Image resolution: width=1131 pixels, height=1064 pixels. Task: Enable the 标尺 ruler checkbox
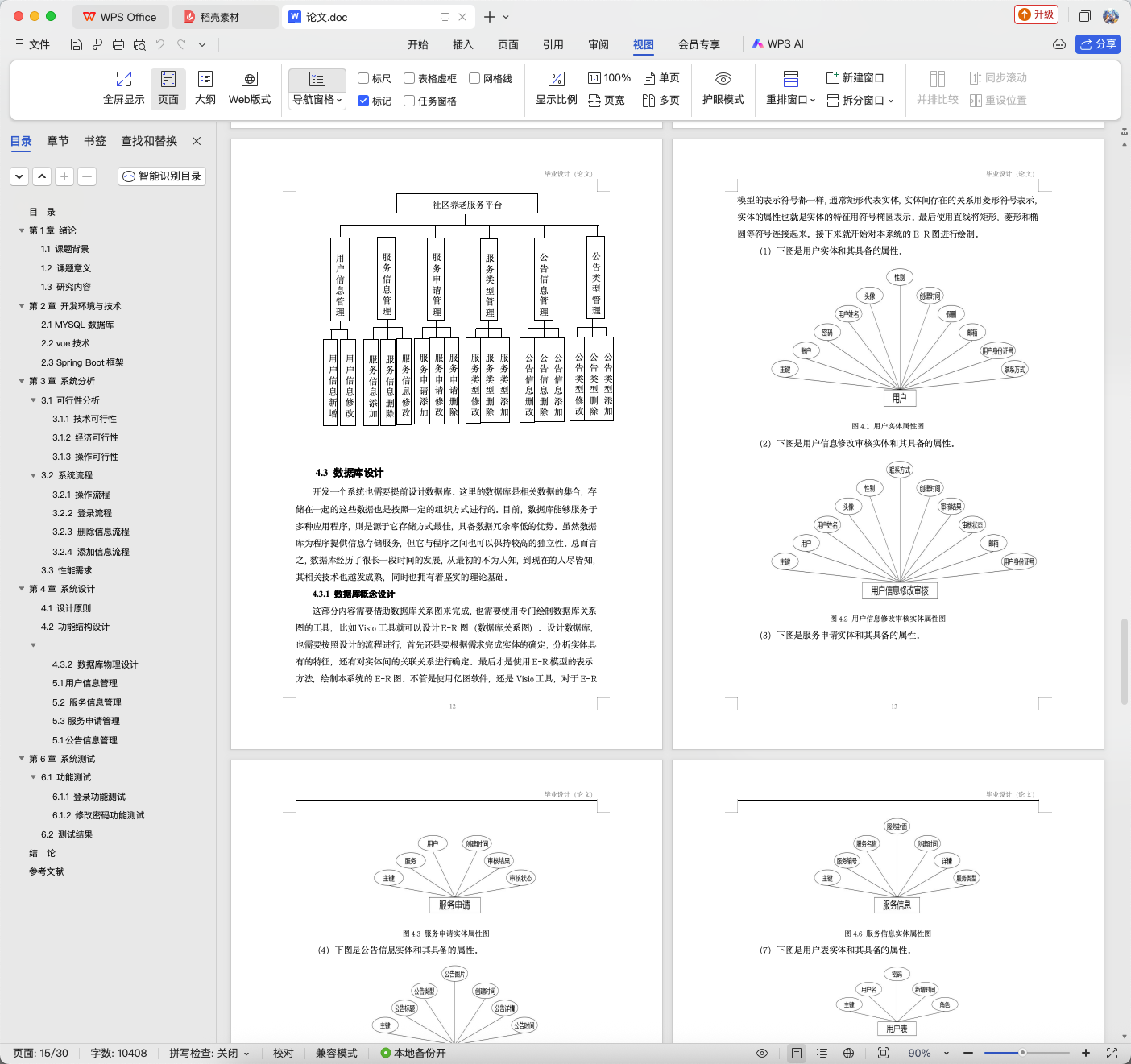[375, 78]
